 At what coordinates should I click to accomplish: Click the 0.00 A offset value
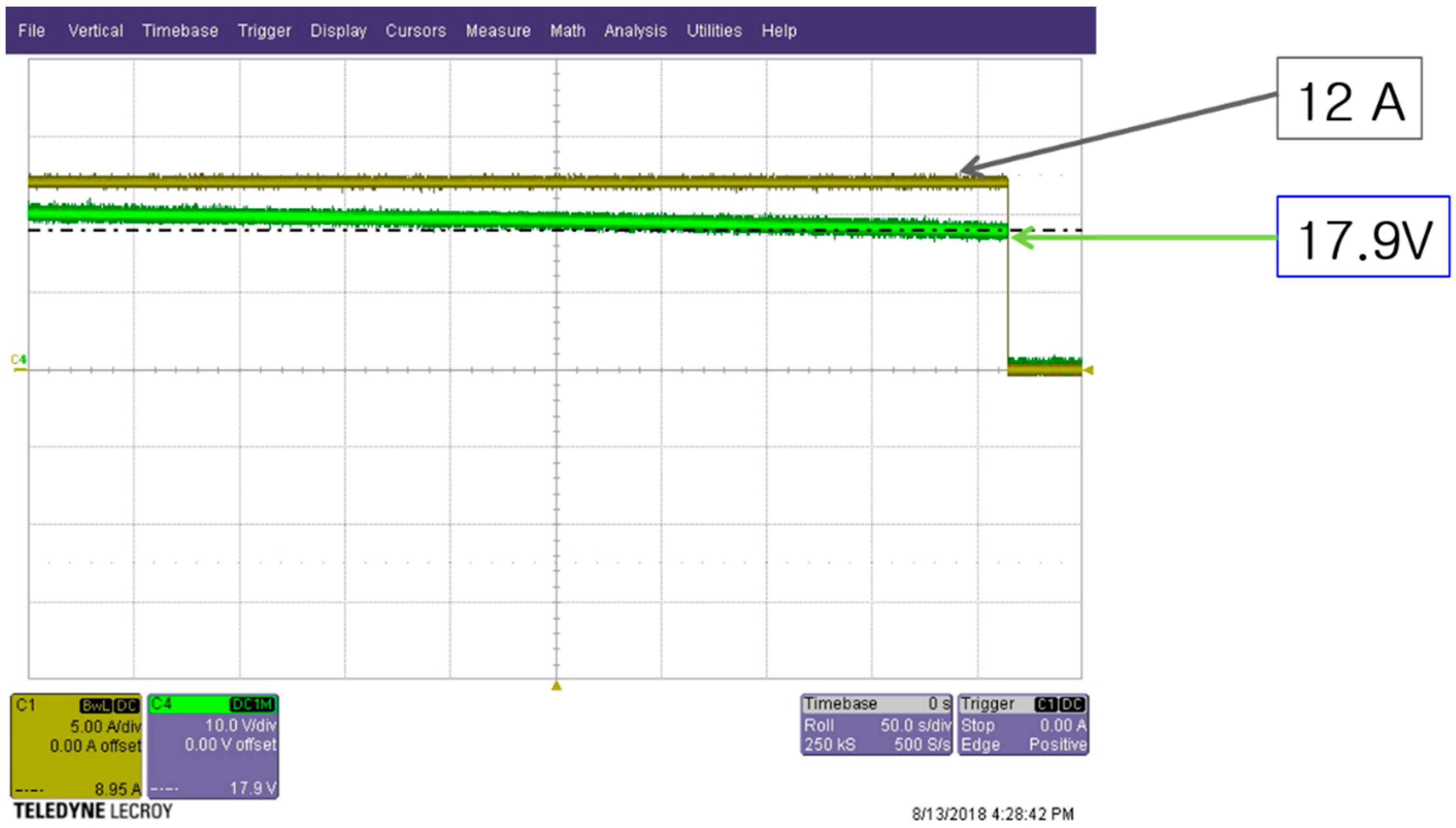click(x=95, y=746)
